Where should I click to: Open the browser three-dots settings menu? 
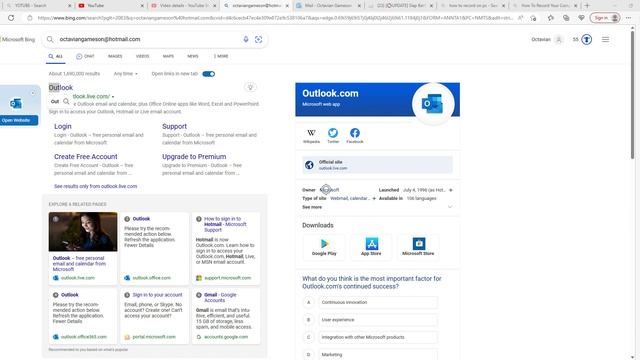[628, 18]
